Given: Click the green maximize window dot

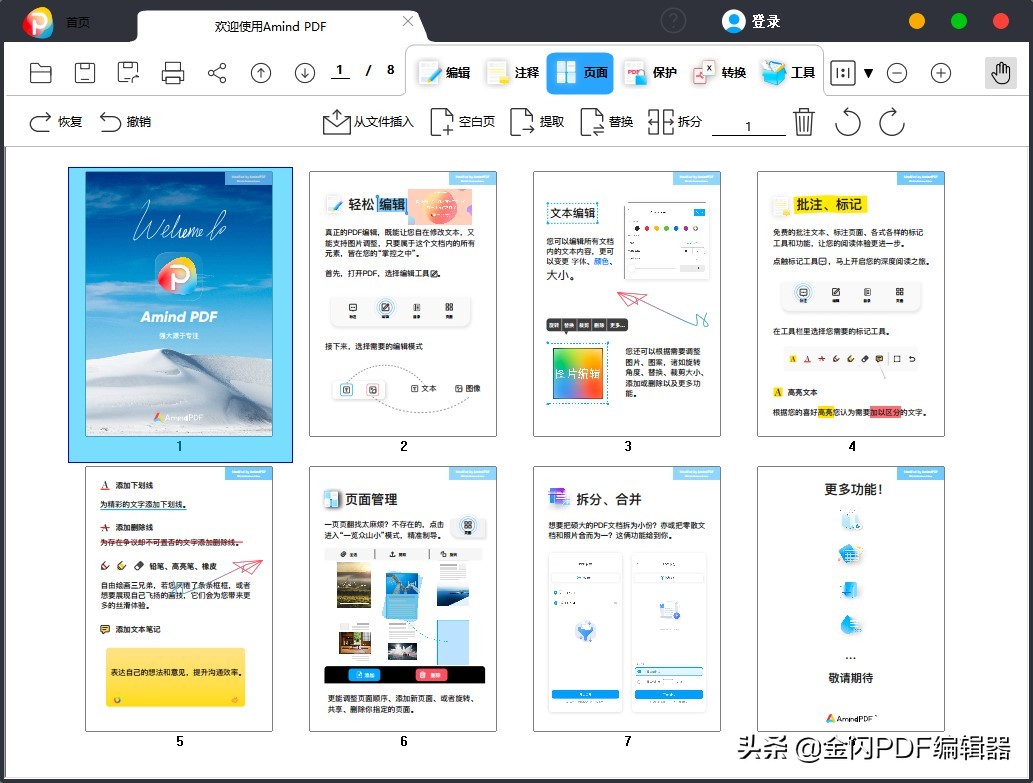Looking at the screenshot, I should (x=959, y=21).
